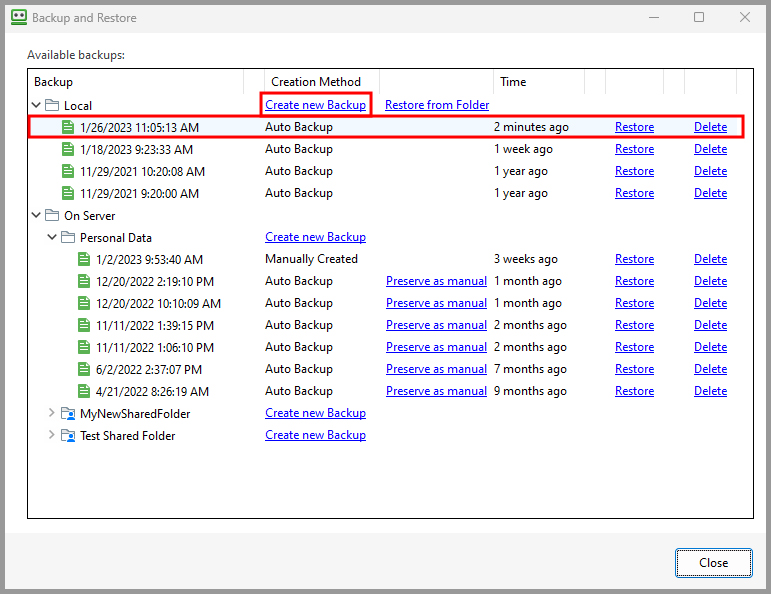The height and width of the screenshot is (594, 771).
Task: Click file icon of 4/21/2022 8:26:19 AM backup
Action: [84, 391]
